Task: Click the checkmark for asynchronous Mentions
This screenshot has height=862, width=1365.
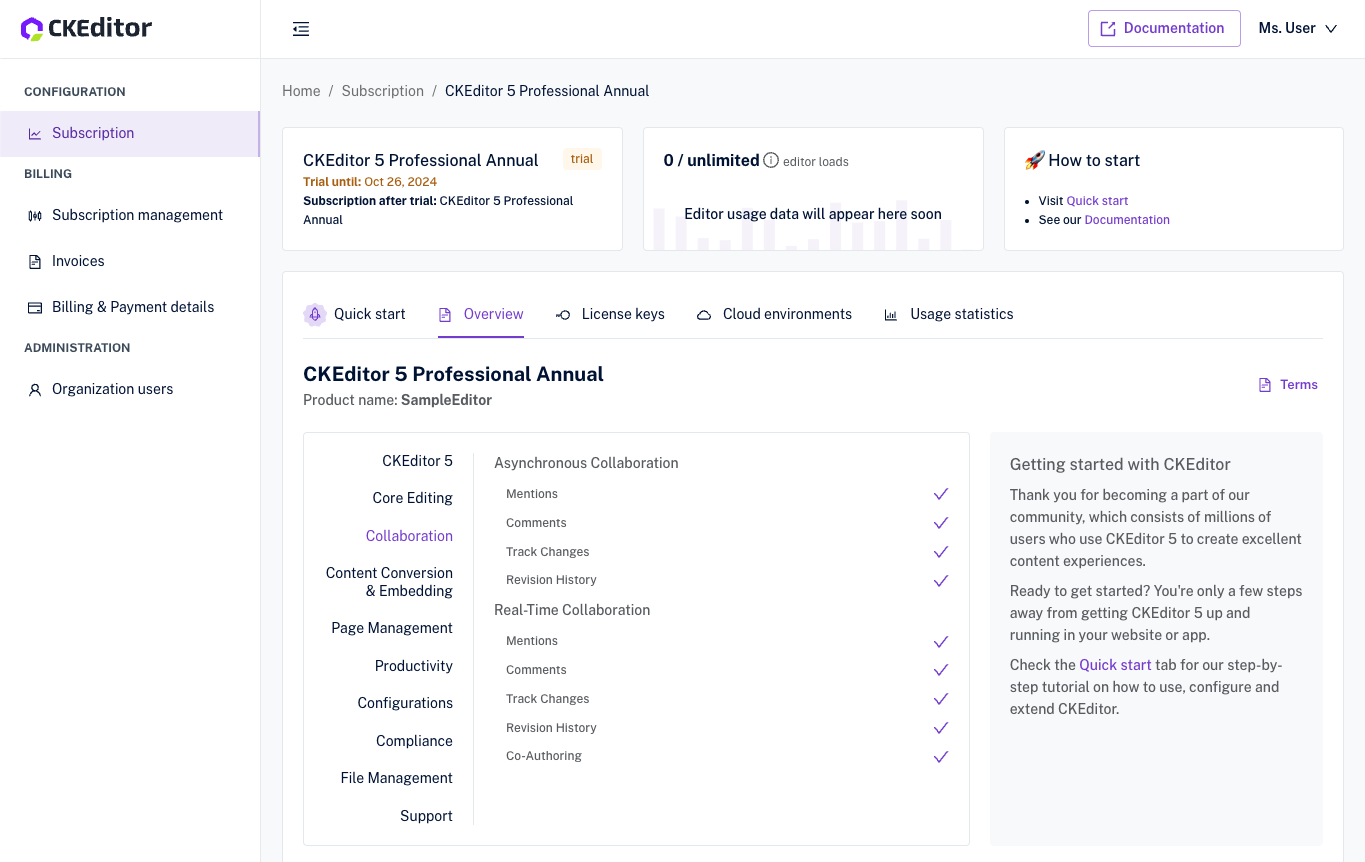Action: pos(941,494)
